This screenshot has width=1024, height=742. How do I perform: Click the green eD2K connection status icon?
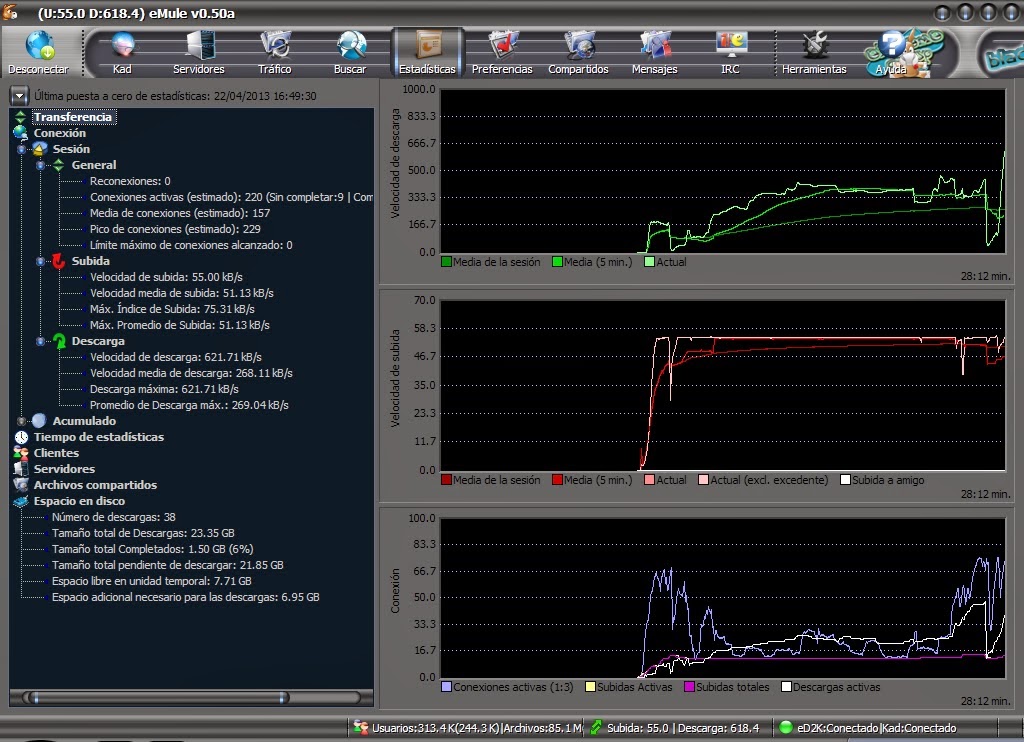786,728
